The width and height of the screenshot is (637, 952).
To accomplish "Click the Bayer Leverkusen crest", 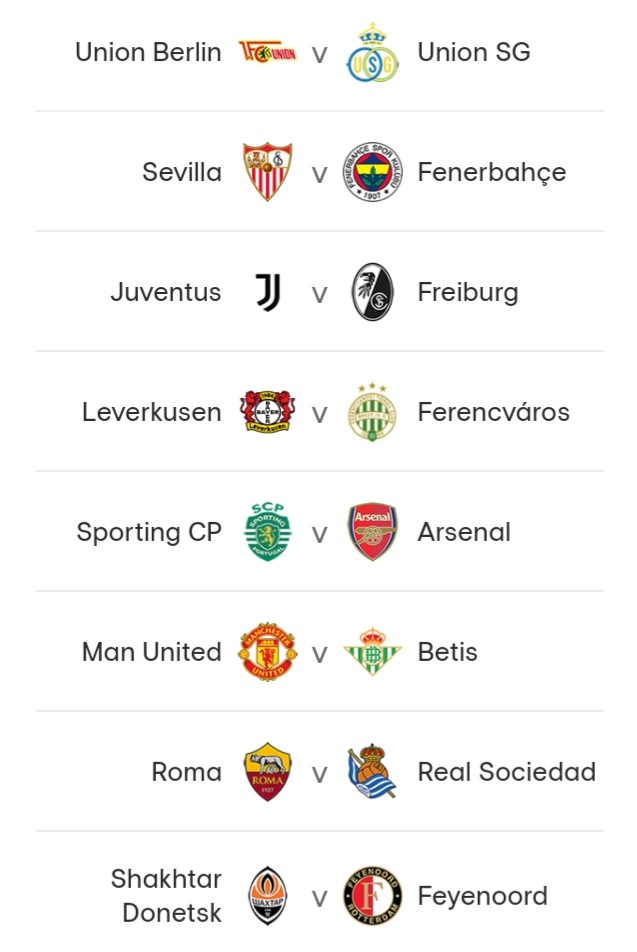I will 268,412.
